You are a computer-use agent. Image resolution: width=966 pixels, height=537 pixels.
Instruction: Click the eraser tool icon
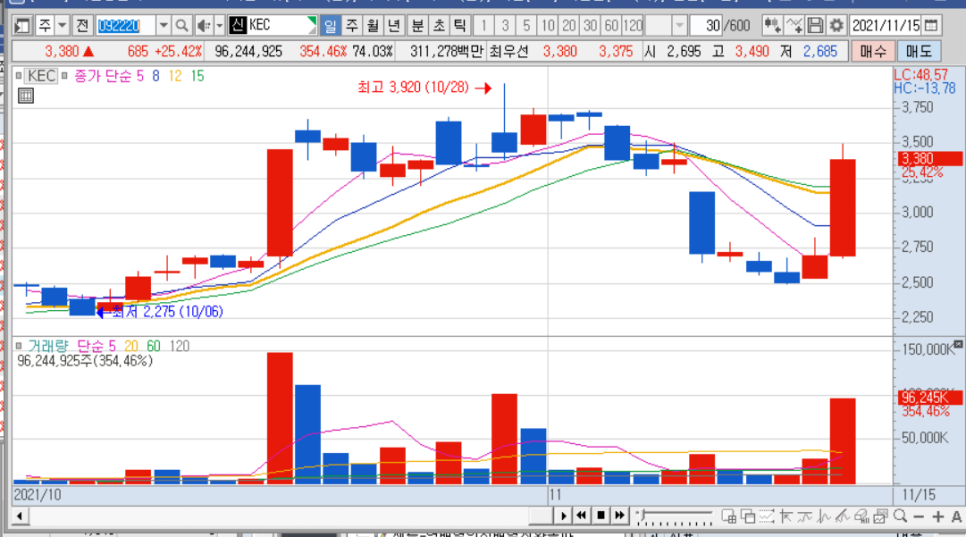(x=861, y=516)
